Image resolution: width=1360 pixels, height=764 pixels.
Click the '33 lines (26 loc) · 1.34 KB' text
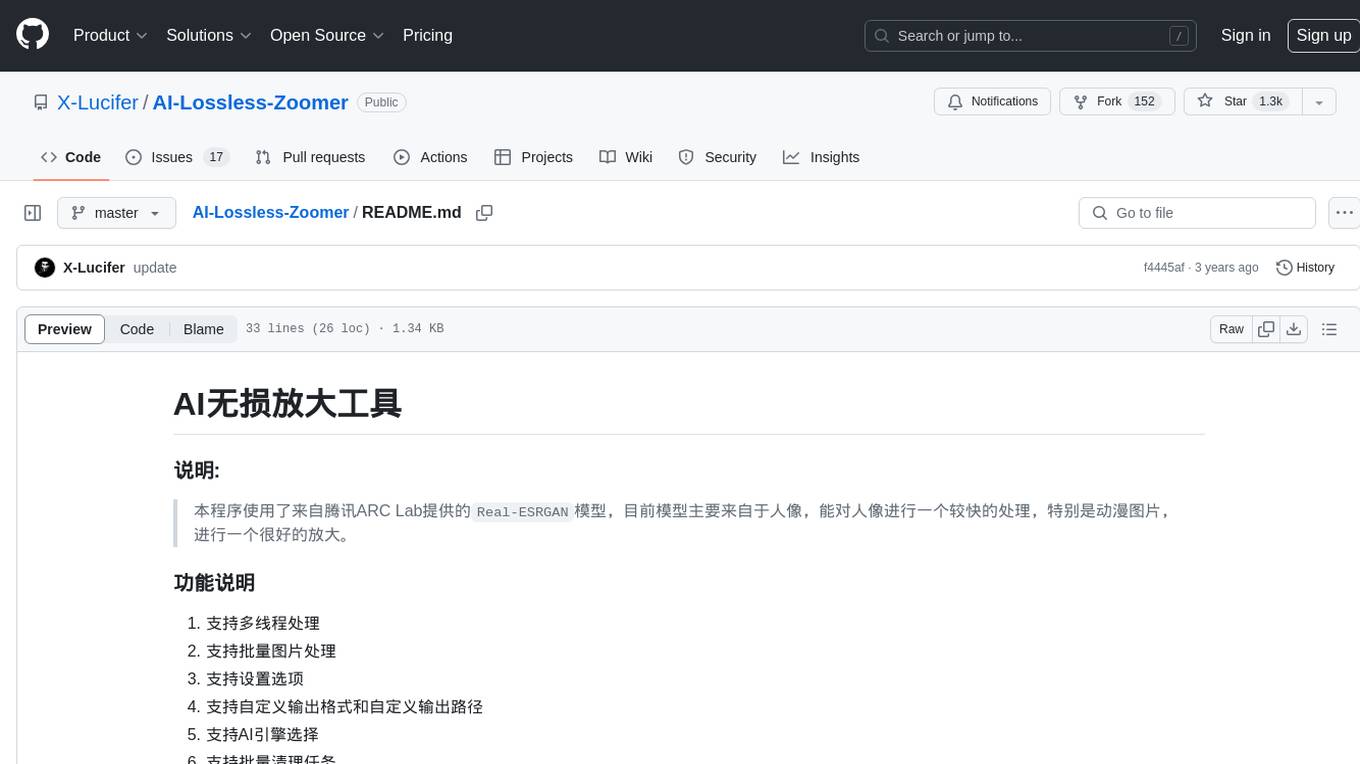(344, 329)
